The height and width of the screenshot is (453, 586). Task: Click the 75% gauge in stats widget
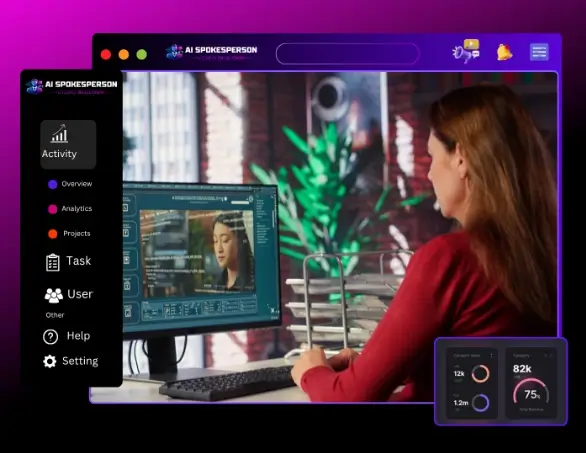(x=531, y=392)
